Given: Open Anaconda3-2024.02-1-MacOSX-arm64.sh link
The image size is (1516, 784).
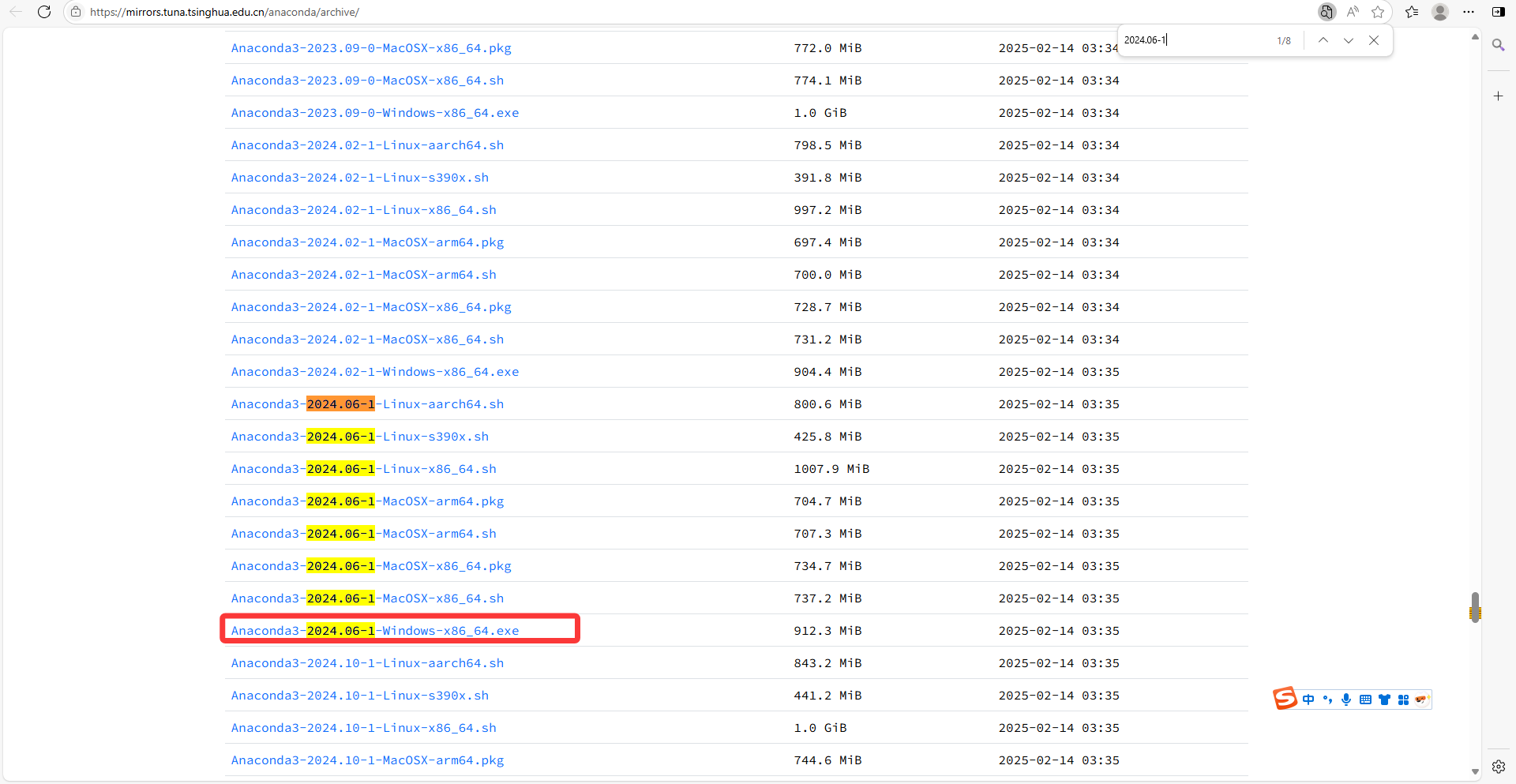Looking at the screenshot, I should coord(363,275).
